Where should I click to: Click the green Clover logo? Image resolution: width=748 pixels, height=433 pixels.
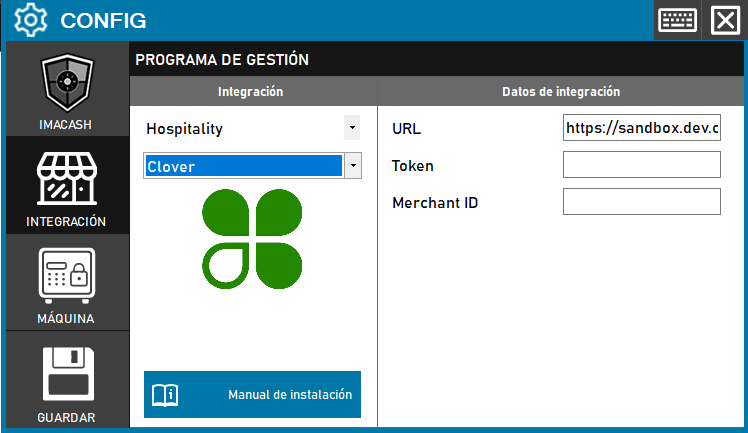coord(252,236)
